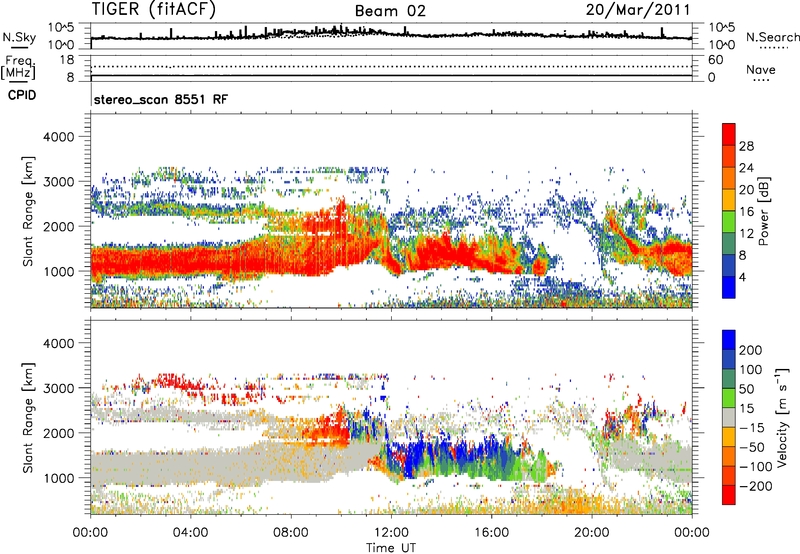Click the '200' tick on the velocity scale

point(750,350)
